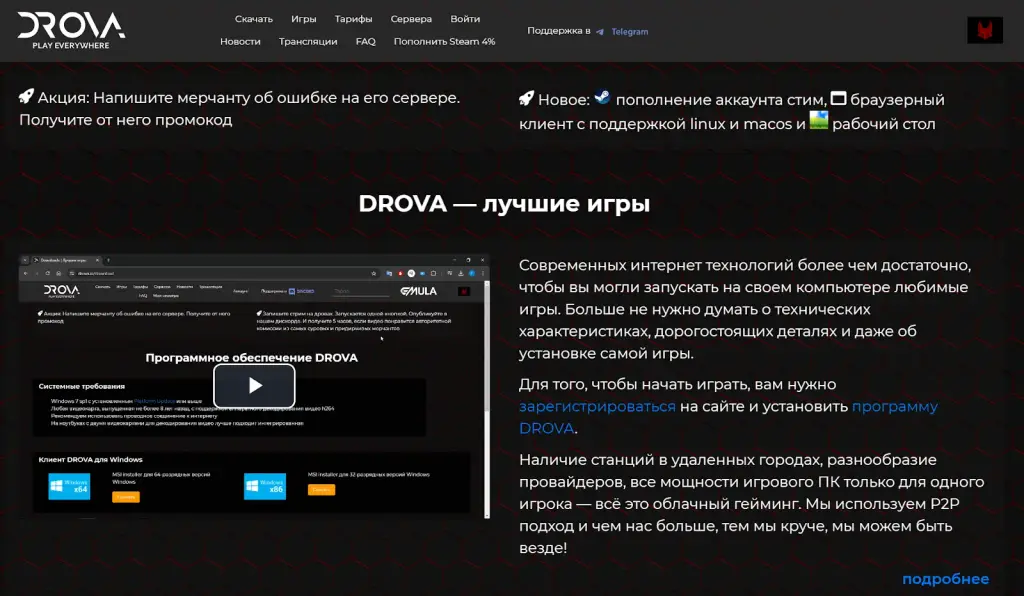The image size is (1024, 596).
Task: Follow the программу DROVA link
Action: pyautogui.click(x=728, y=417)
